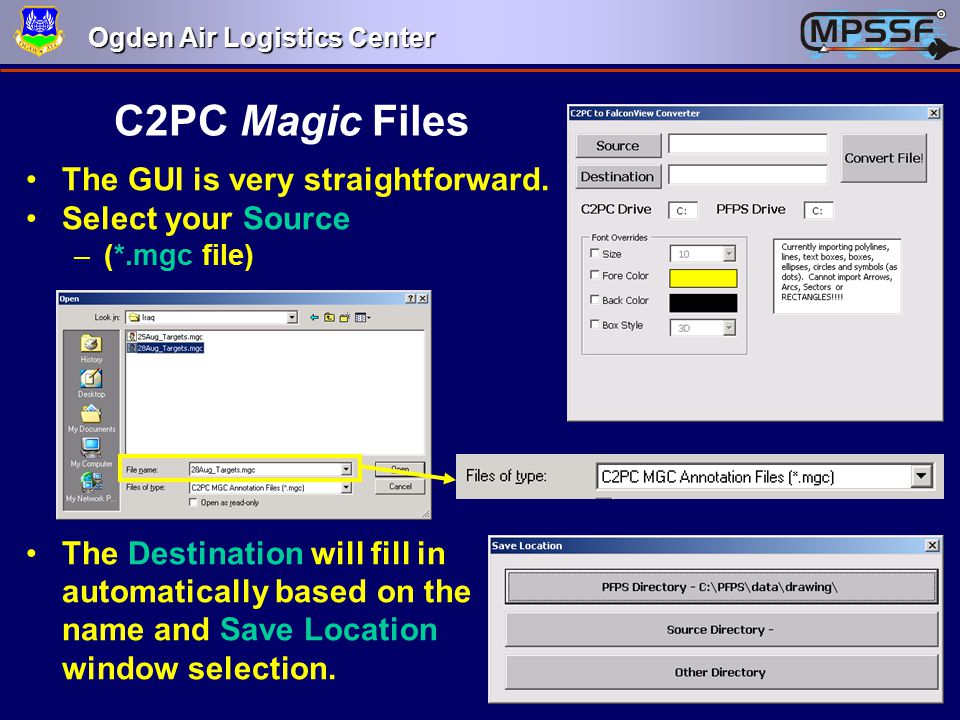Screen dimensions: 960x720
Task: Click the MPSSF logo in header
Action: [879, 34]
